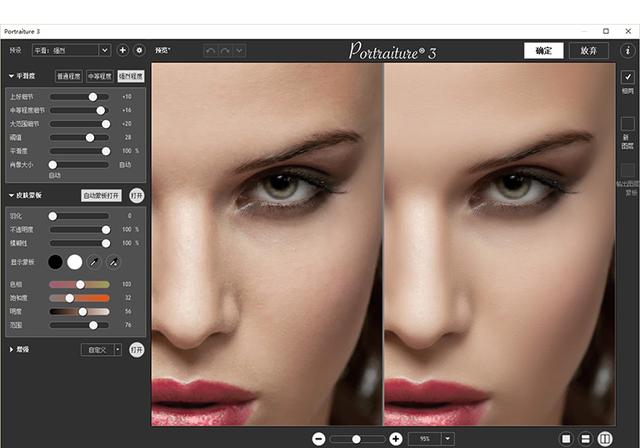
Task: Open the history dropdown next to redo
Action: click(x=239, y=51)
